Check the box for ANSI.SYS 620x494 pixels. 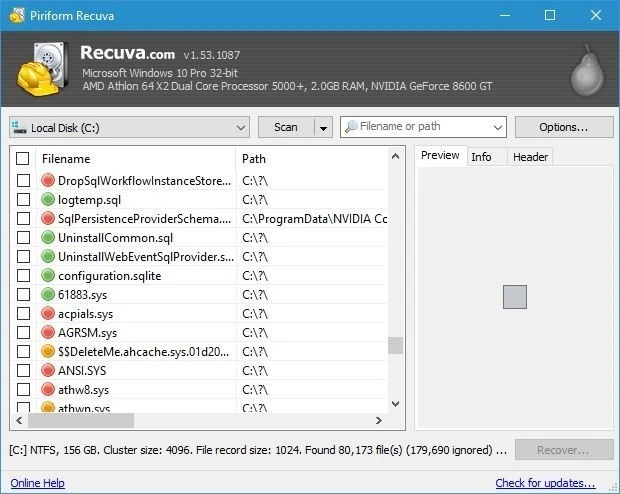coord(23,370)
